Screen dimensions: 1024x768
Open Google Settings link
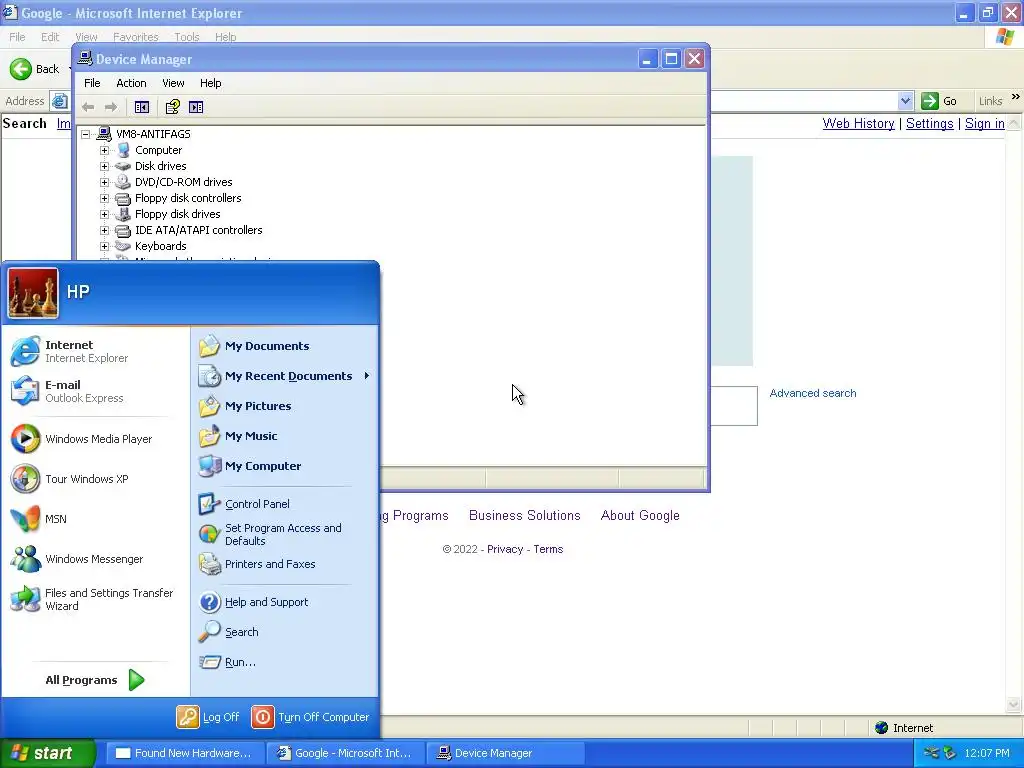[x=929, y=123]
